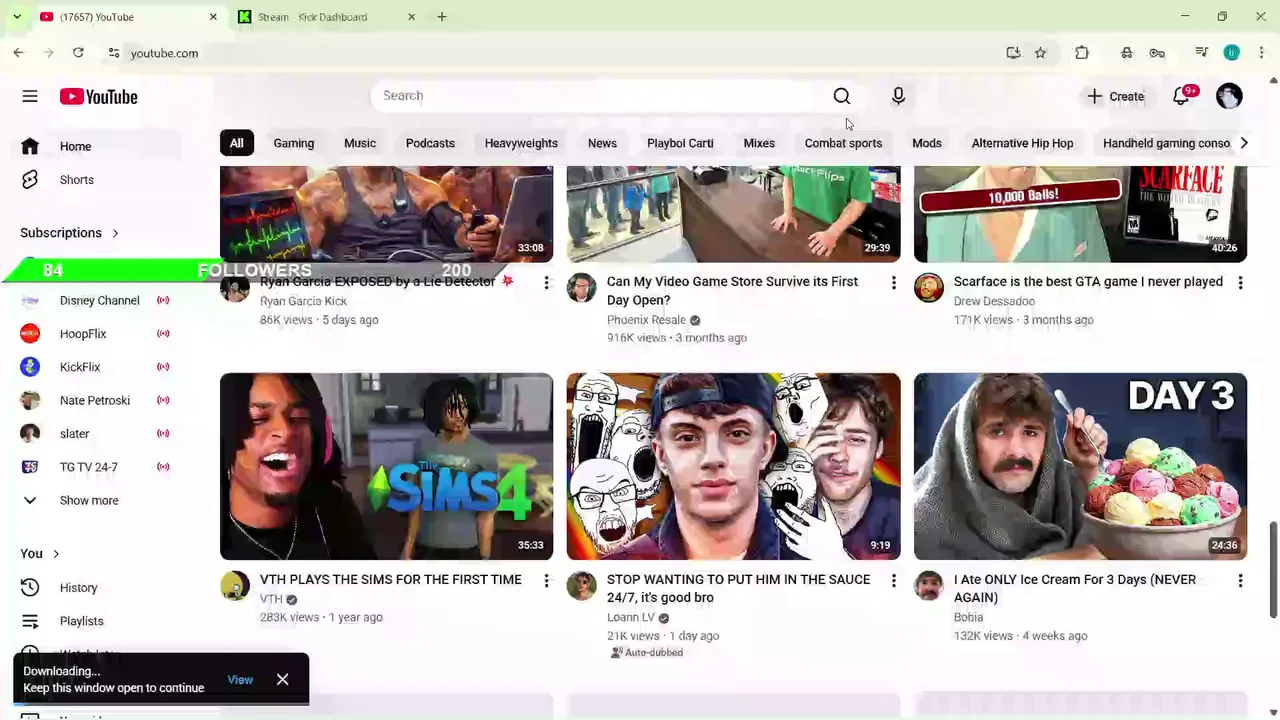Screen dimensions: 1280x720
Task: Open the Ryan Garcia Kick channel link
Action: point(303,301)
